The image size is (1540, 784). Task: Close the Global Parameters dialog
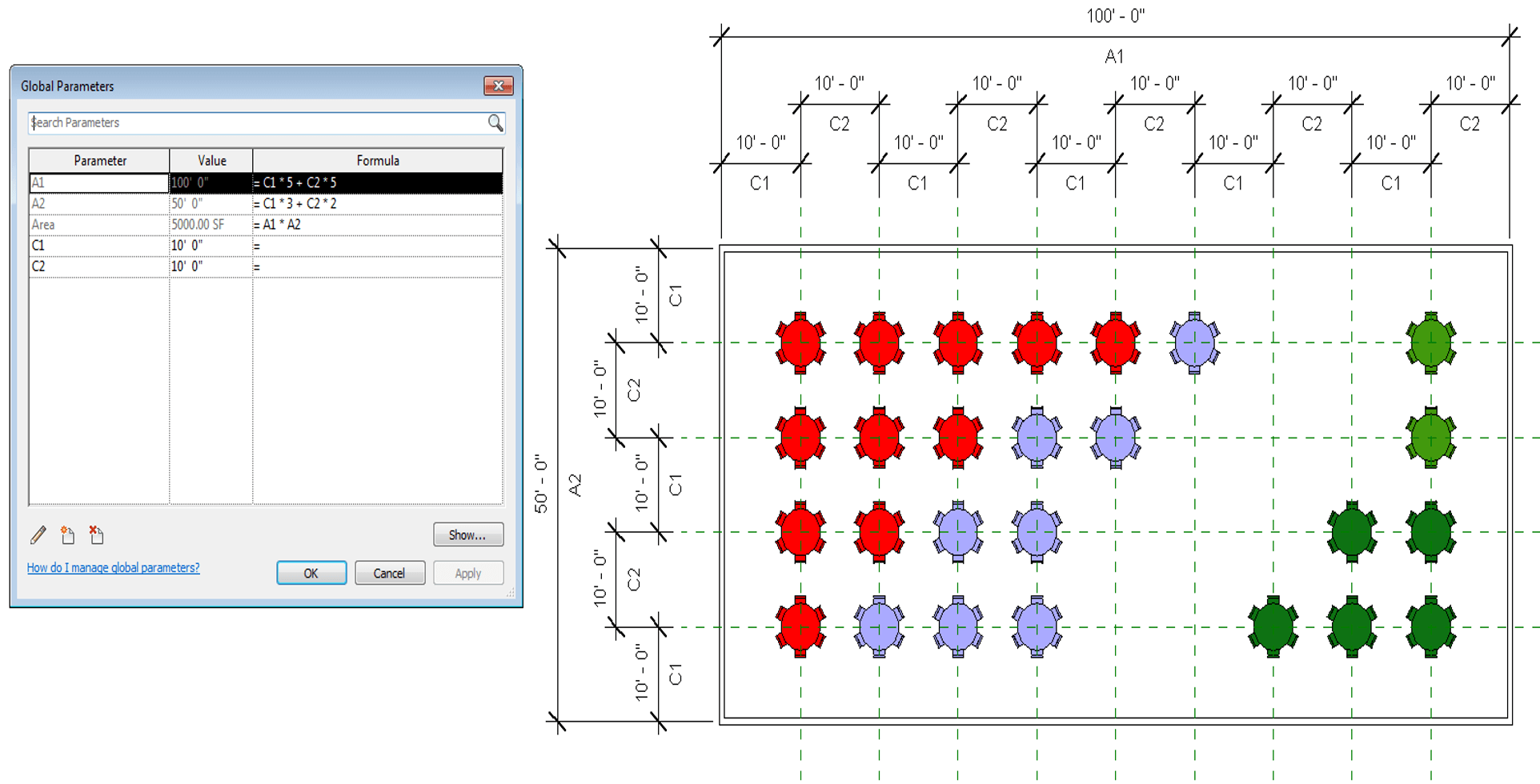[x=498, y=86]
